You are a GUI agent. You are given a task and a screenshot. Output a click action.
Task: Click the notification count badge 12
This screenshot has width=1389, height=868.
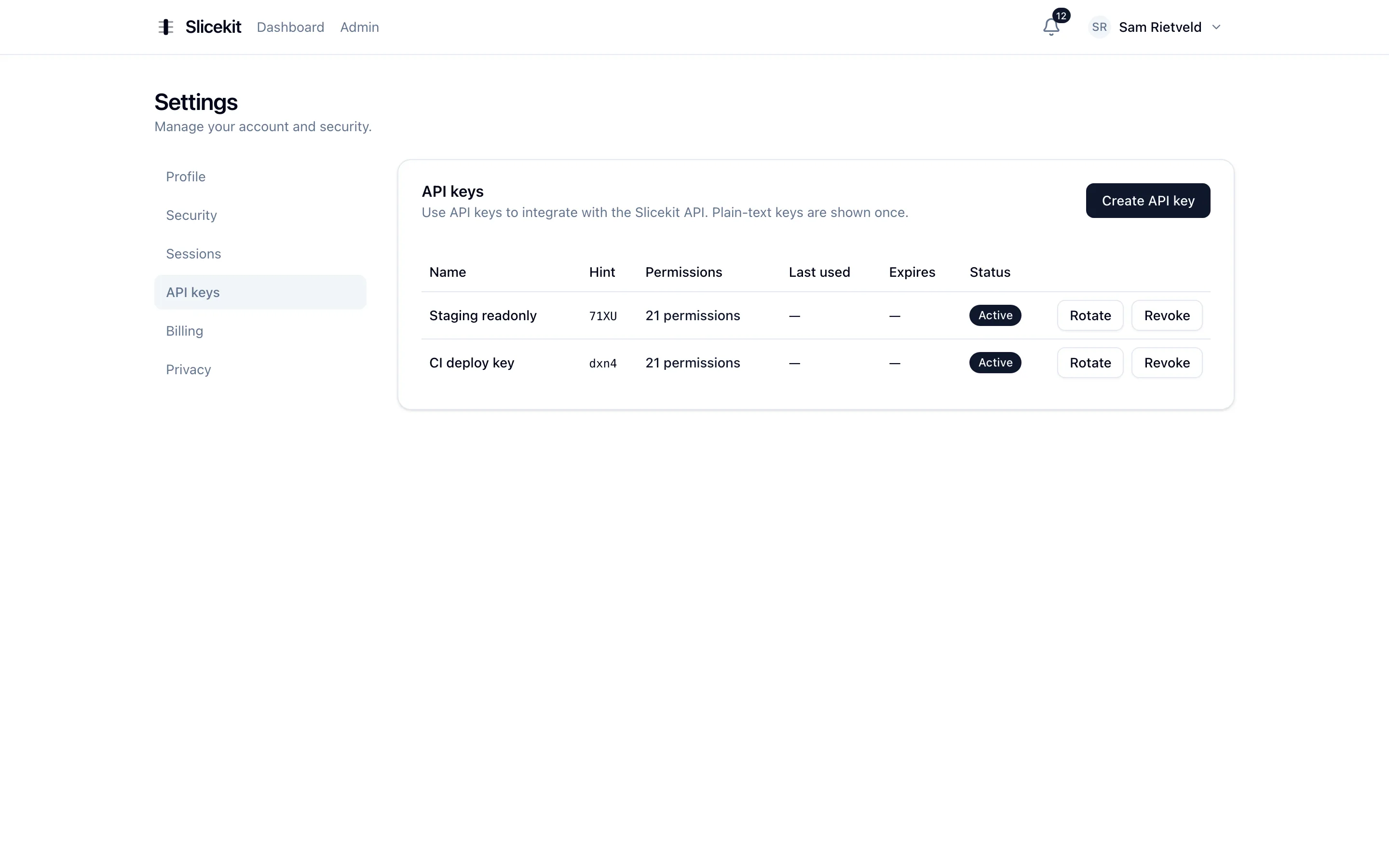click(1061, 16)
